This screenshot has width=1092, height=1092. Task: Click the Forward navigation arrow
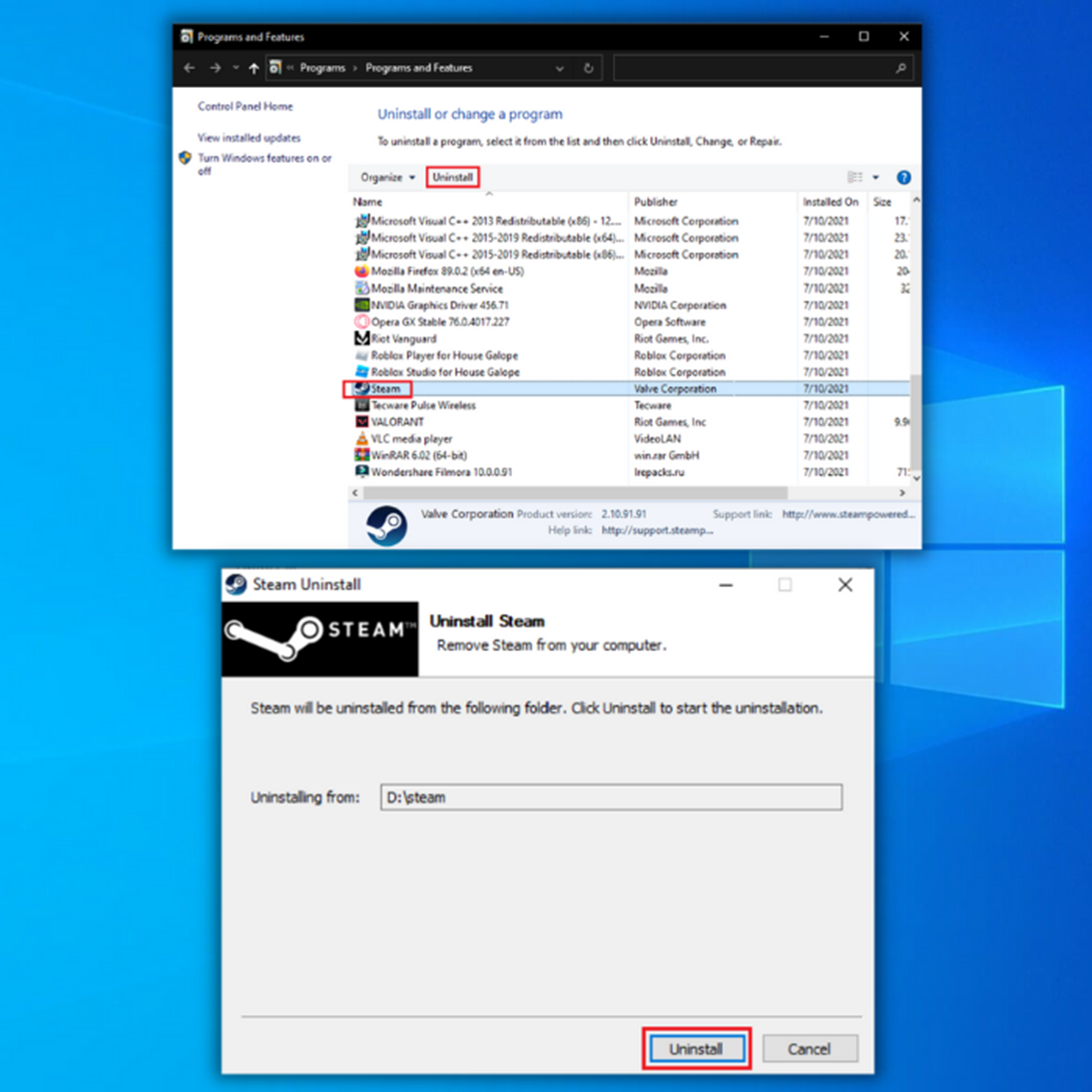216,68
